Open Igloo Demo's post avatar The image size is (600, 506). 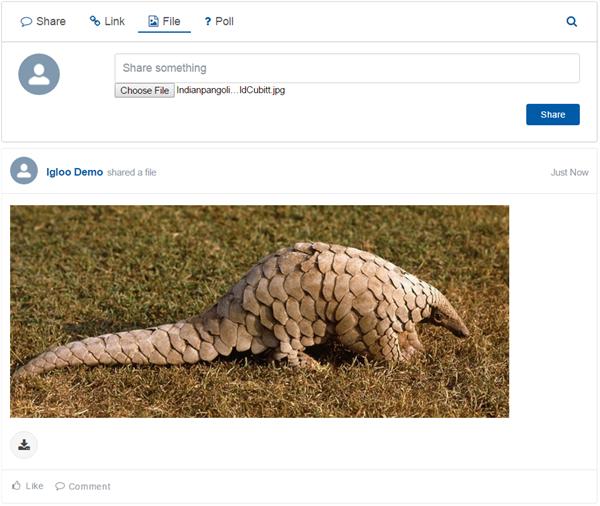(x=24, y=171)
